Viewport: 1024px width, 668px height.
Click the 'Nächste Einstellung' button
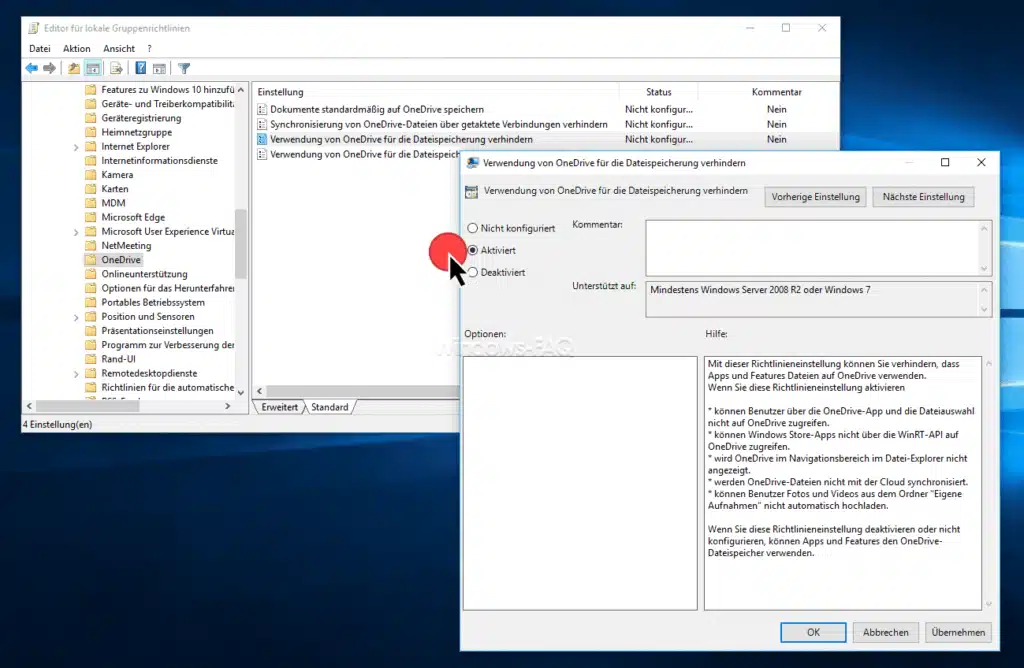tap(923, 197)
